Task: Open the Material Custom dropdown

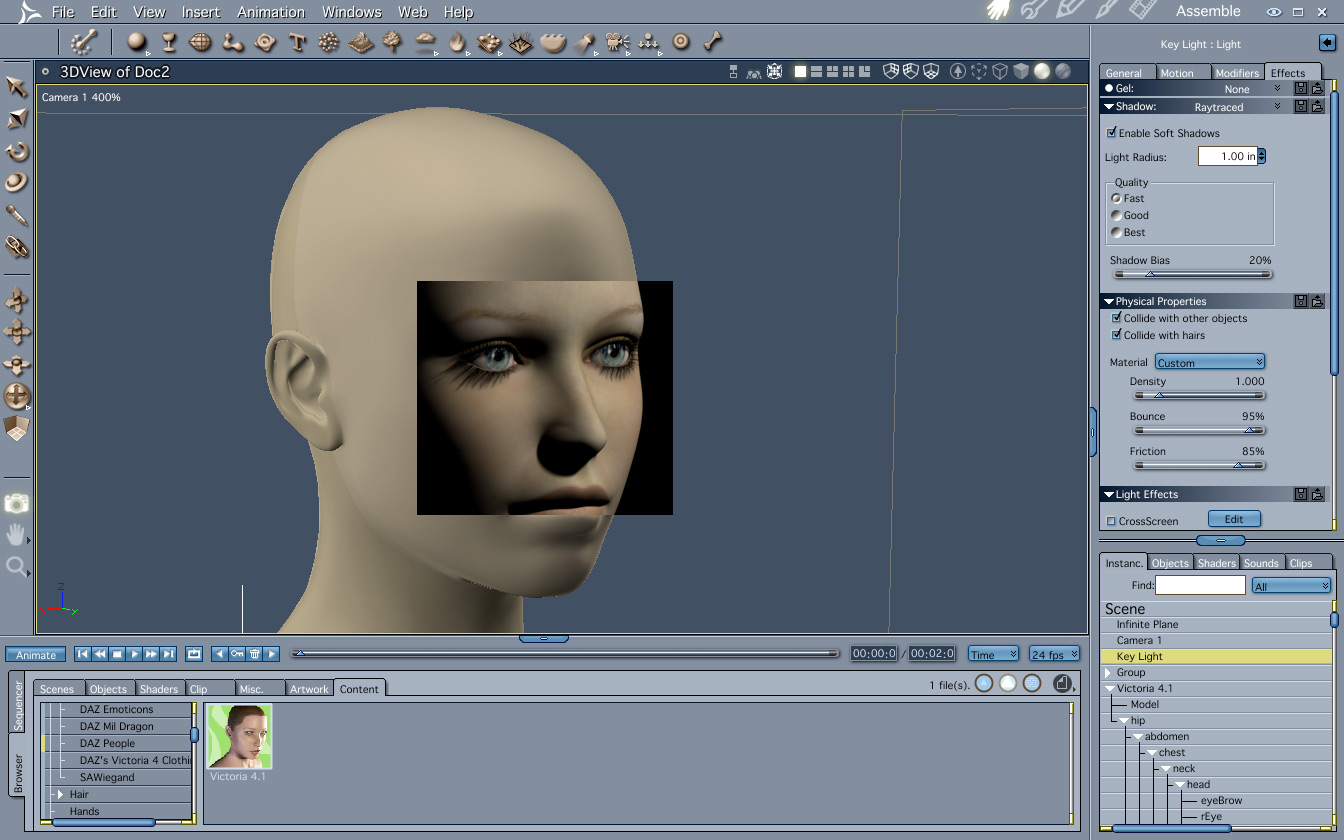Action: (1210, 362)
